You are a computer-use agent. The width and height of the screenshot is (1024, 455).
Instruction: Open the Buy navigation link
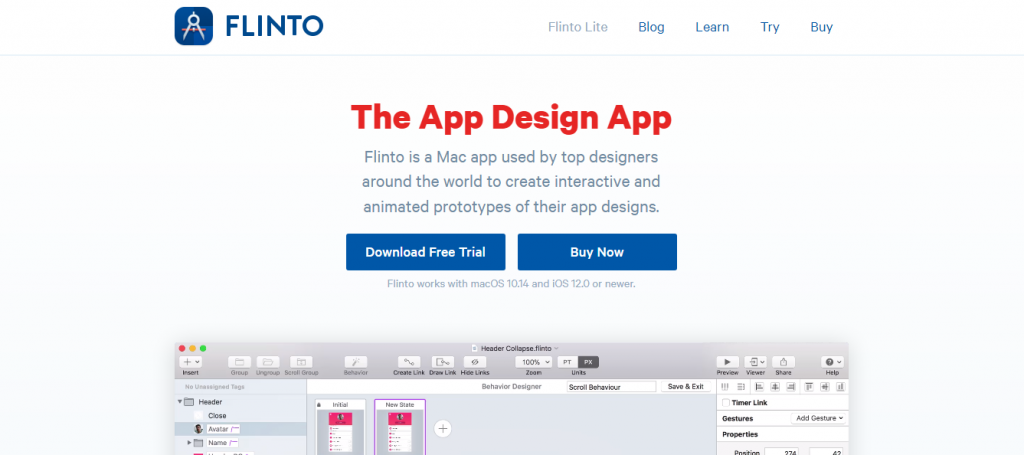822,27
